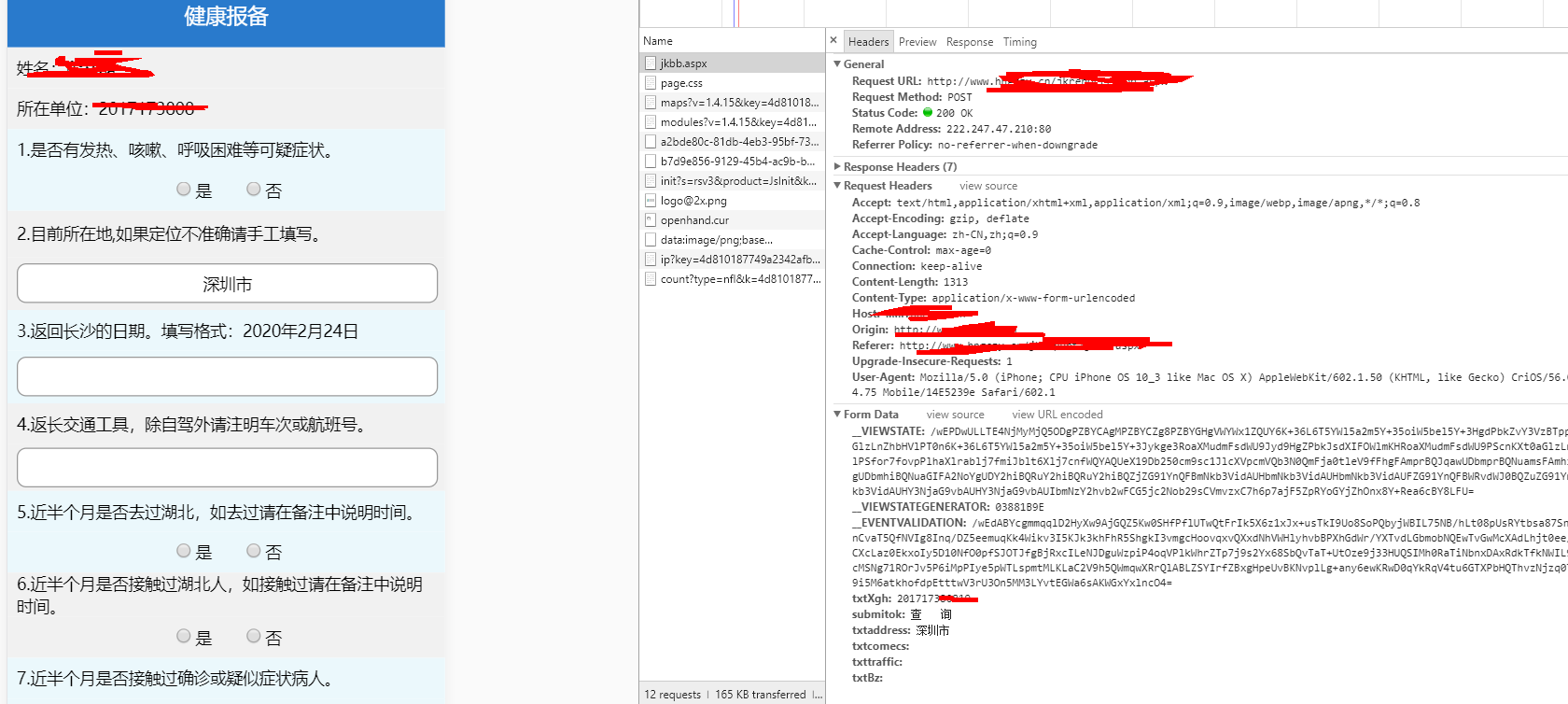The height and width of the screenshot is (704, 1568).
Task: Click view URL encoded link
Action: coord(1057,415)
